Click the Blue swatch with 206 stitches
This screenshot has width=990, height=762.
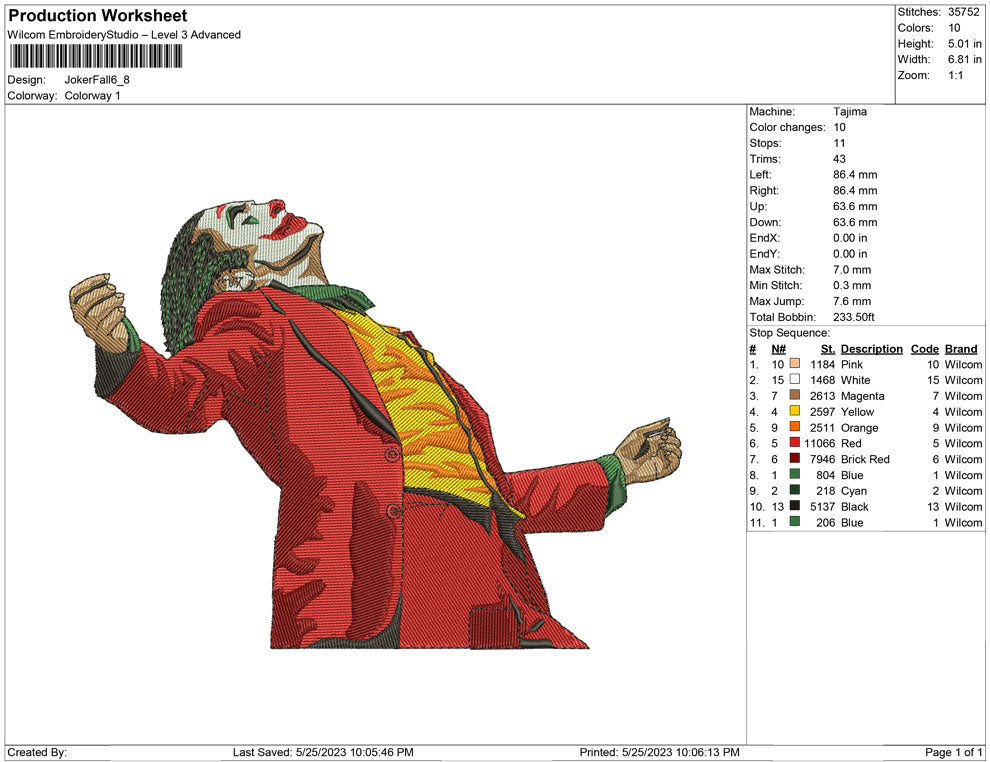click(x=795, y=521)
